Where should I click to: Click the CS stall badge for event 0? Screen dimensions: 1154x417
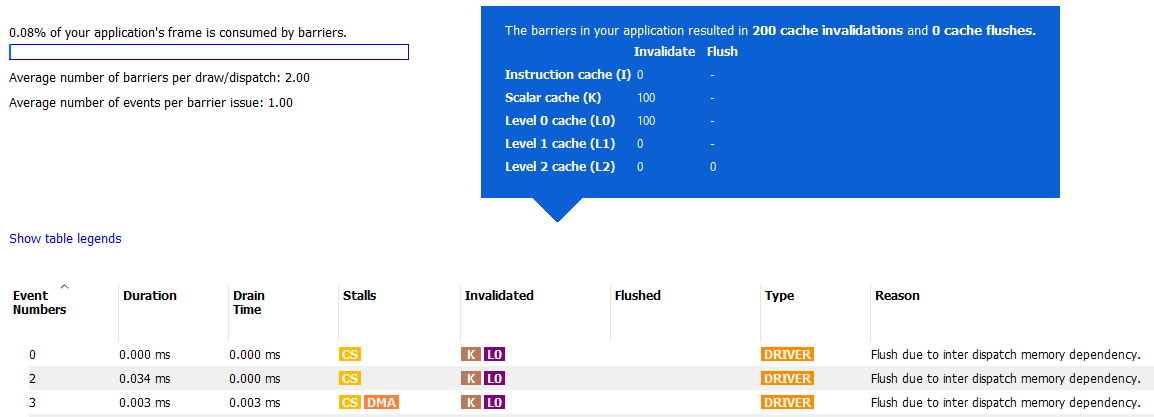[349, 354]
